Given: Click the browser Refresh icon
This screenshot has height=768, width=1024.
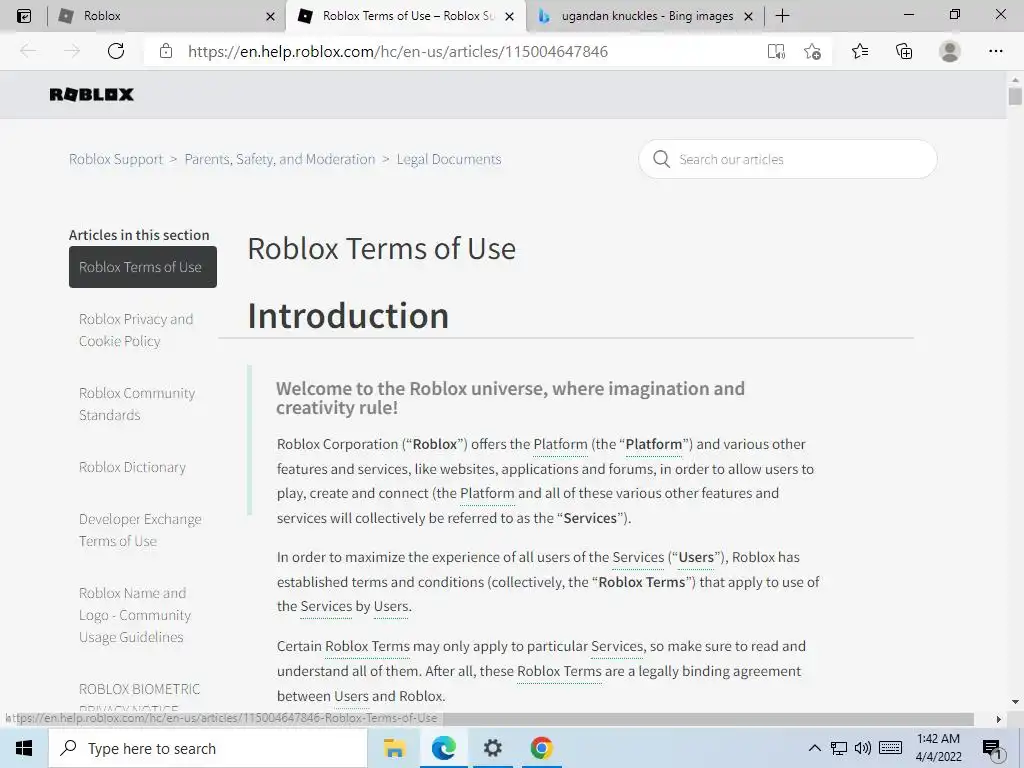Looking at the screenshot, I should [x=116, y=51].
